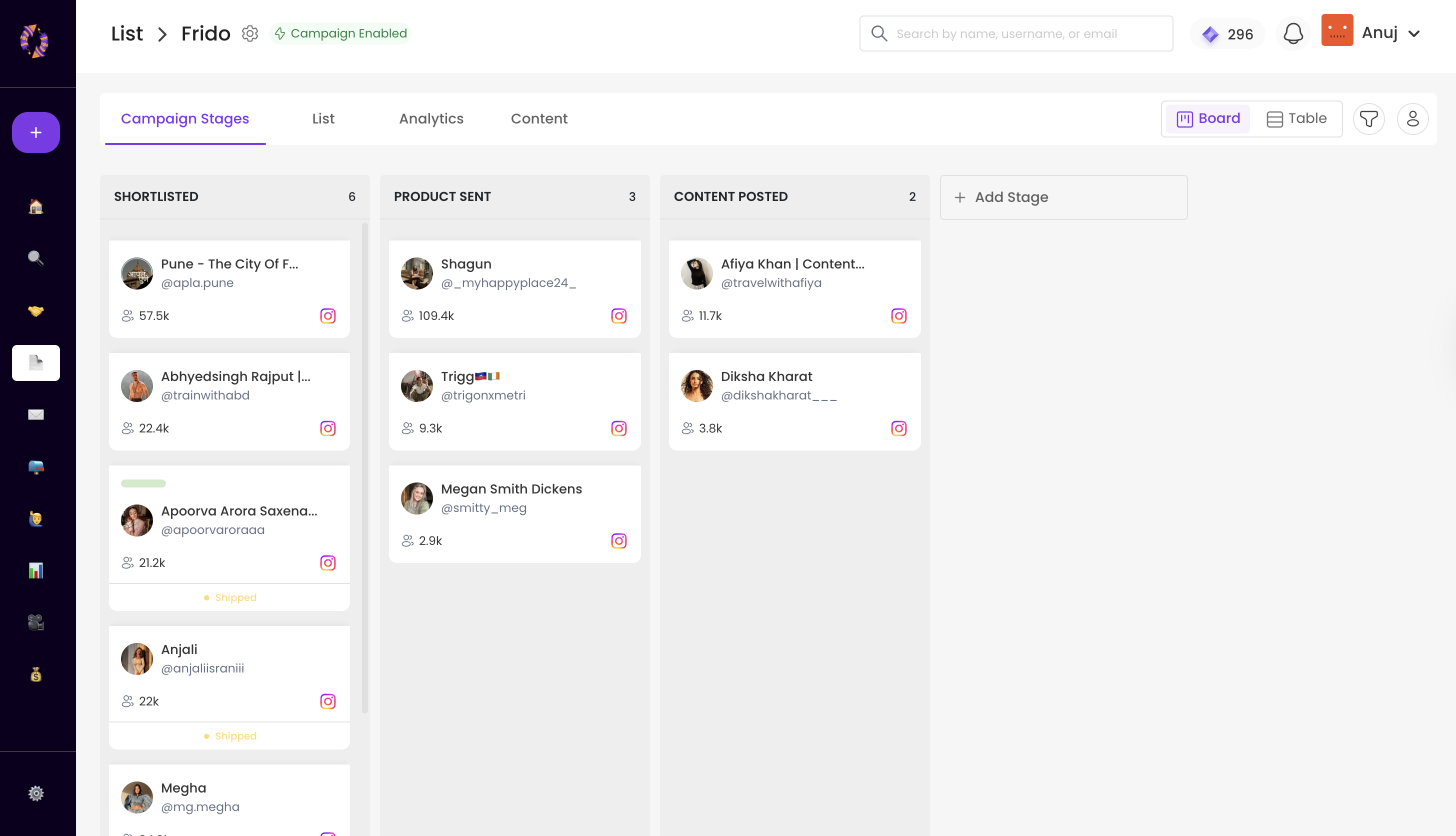Open the home icon in sidebar
Viewport: 1456px width, 836px height.
pos(35,206)
